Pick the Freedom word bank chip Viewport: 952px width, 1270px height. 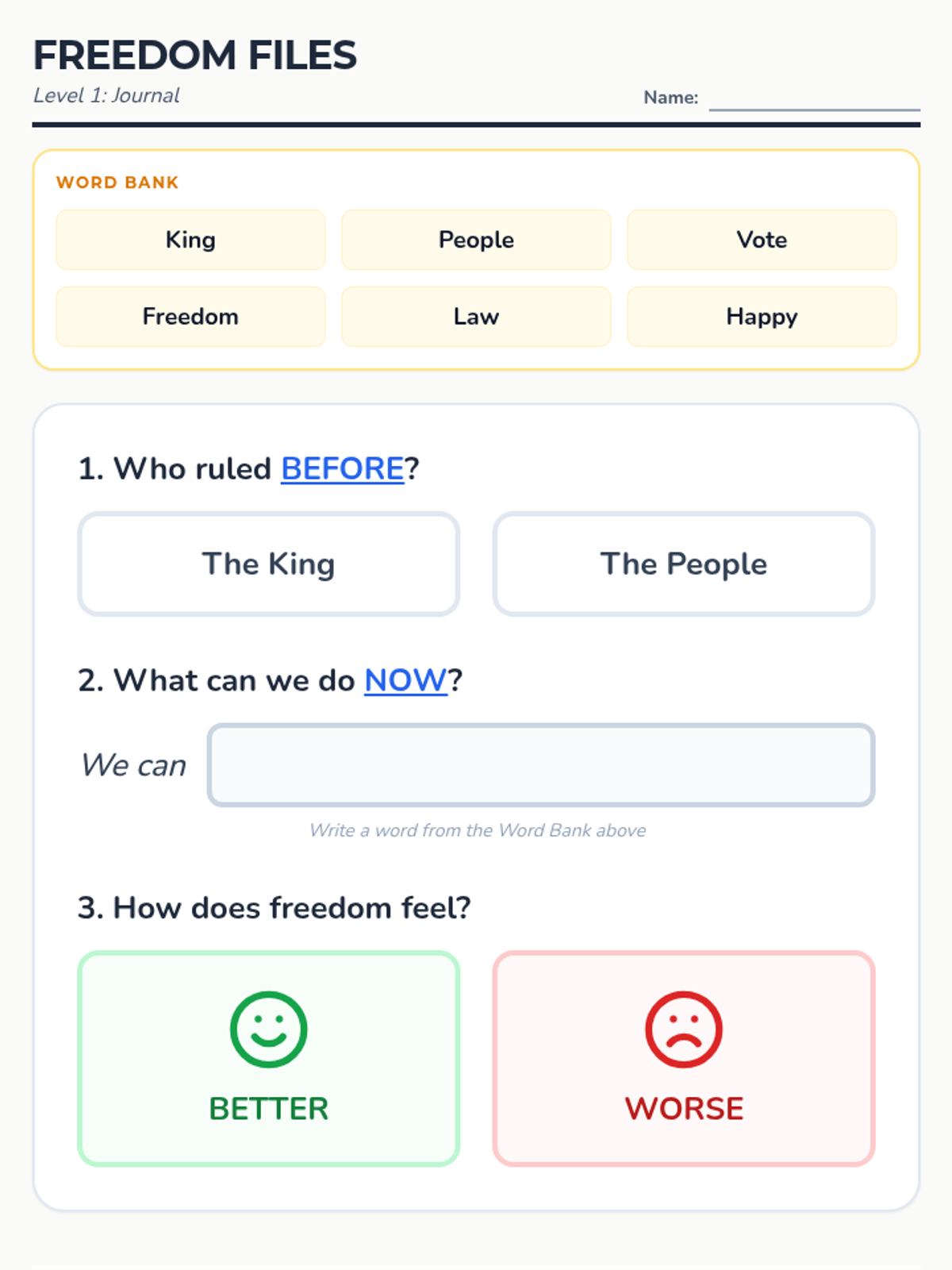click(190, 317)
